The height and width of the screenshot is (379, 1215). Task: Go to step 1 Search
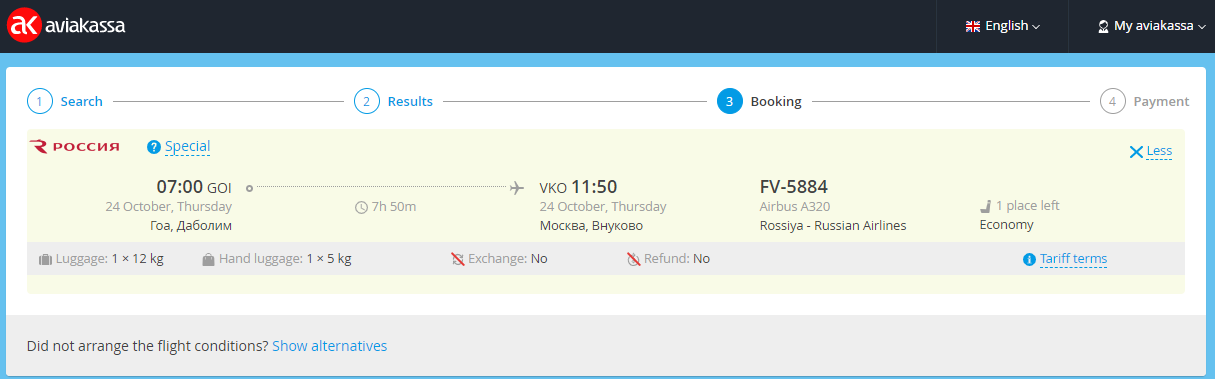[x=65, y=101]
